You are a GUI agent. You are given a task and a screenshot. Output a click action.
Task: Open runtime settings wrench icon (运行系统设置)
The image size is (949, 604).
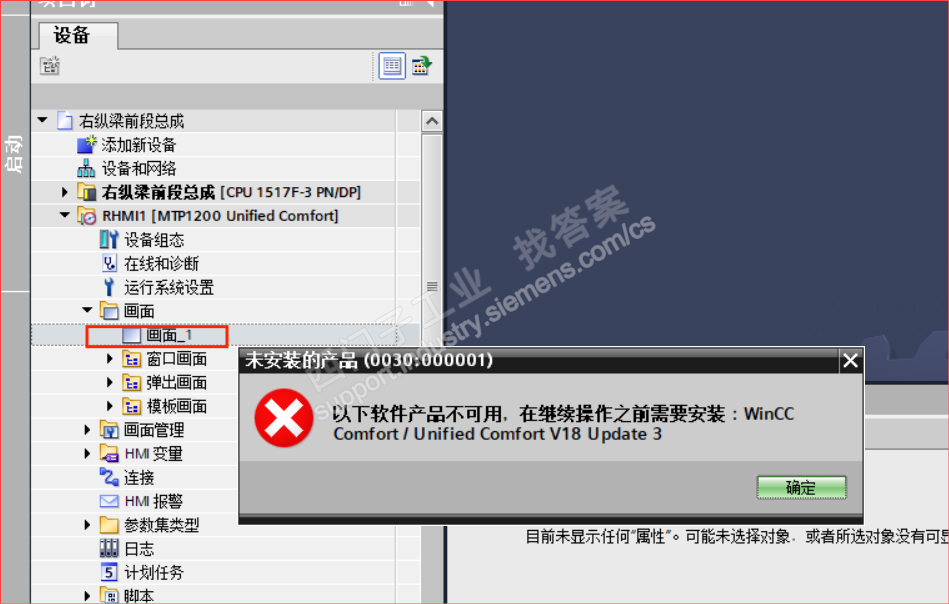(109, 287)
